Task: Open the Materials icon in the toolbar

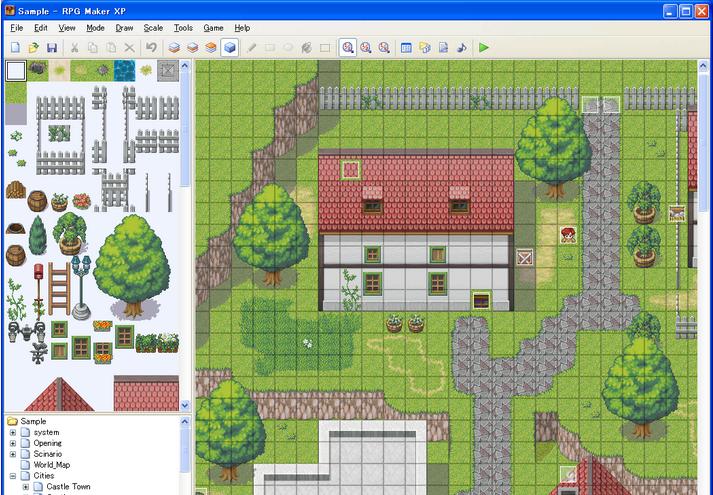Action: pos(424,47)
